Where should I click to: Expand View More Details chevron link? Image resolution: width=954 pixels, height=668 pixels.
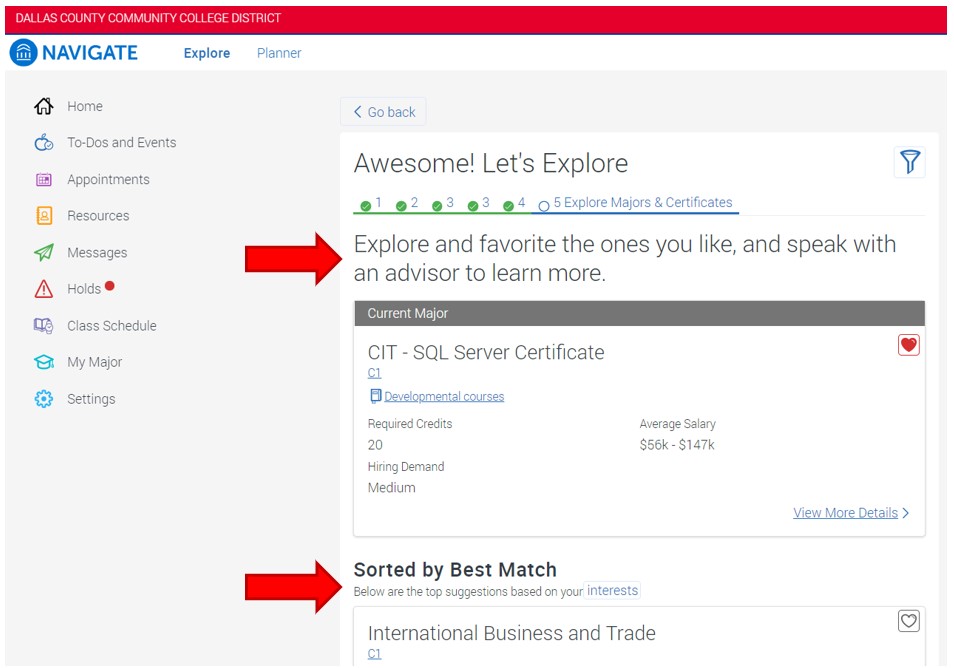pos(850,513)
